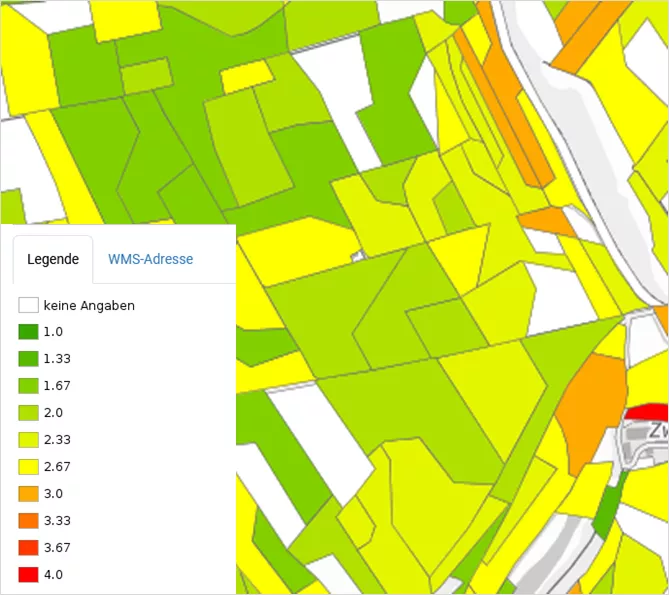
Task: Switch to the Legende tab
Action: click(53, 259)
